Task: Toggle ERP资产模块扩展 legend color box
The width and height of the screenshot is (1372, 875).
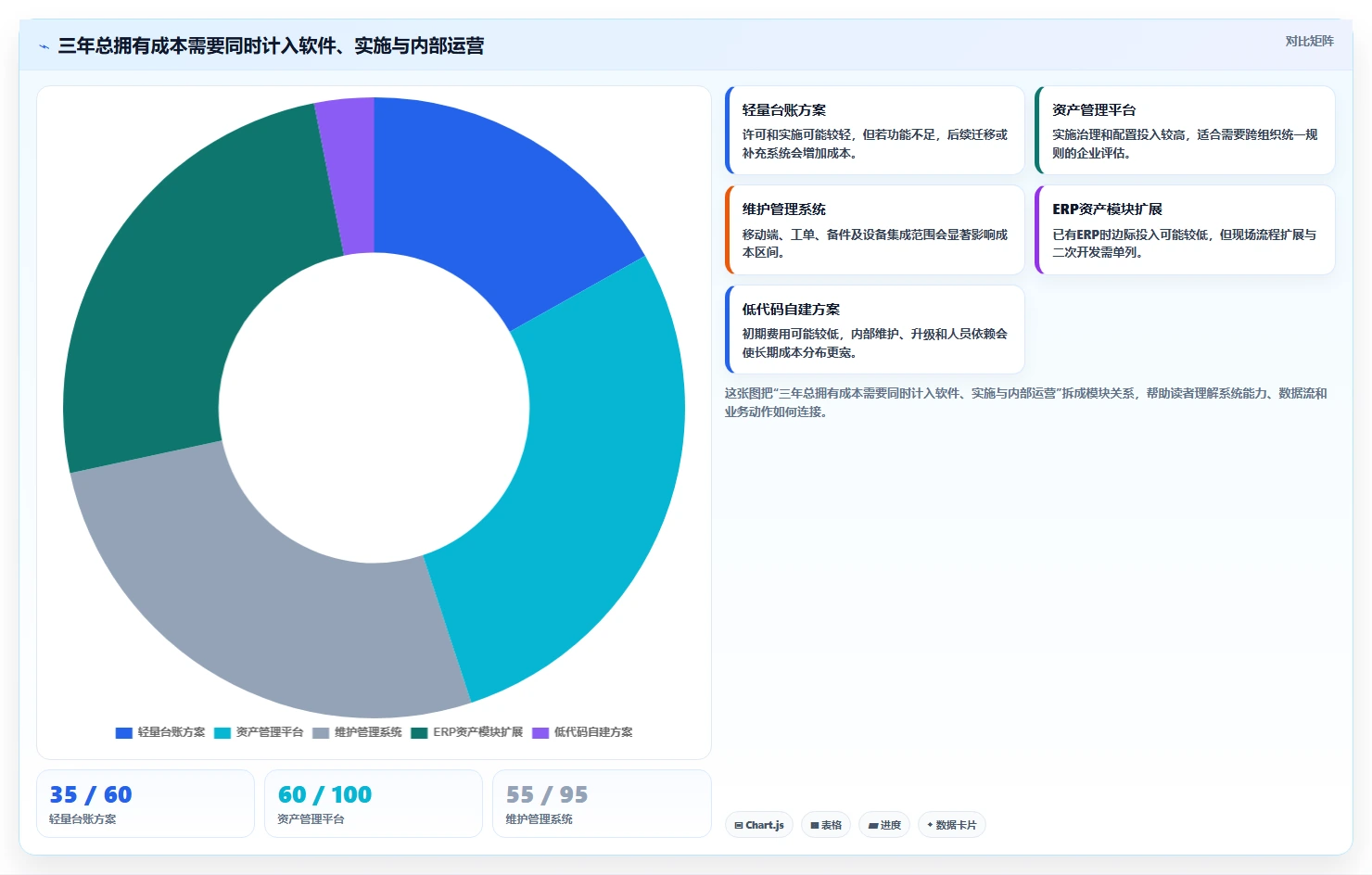Action: pos(419,732)
